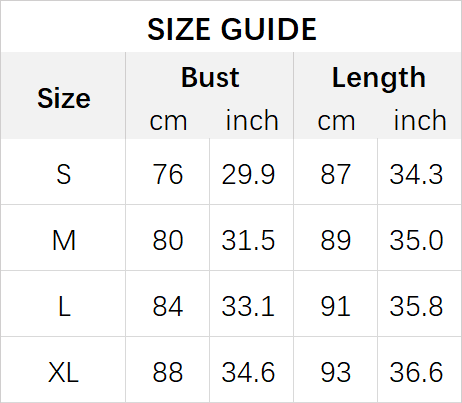Select the L size row label
The height and width of the screenshot is (403, 462).
click(x=64, y=306)
